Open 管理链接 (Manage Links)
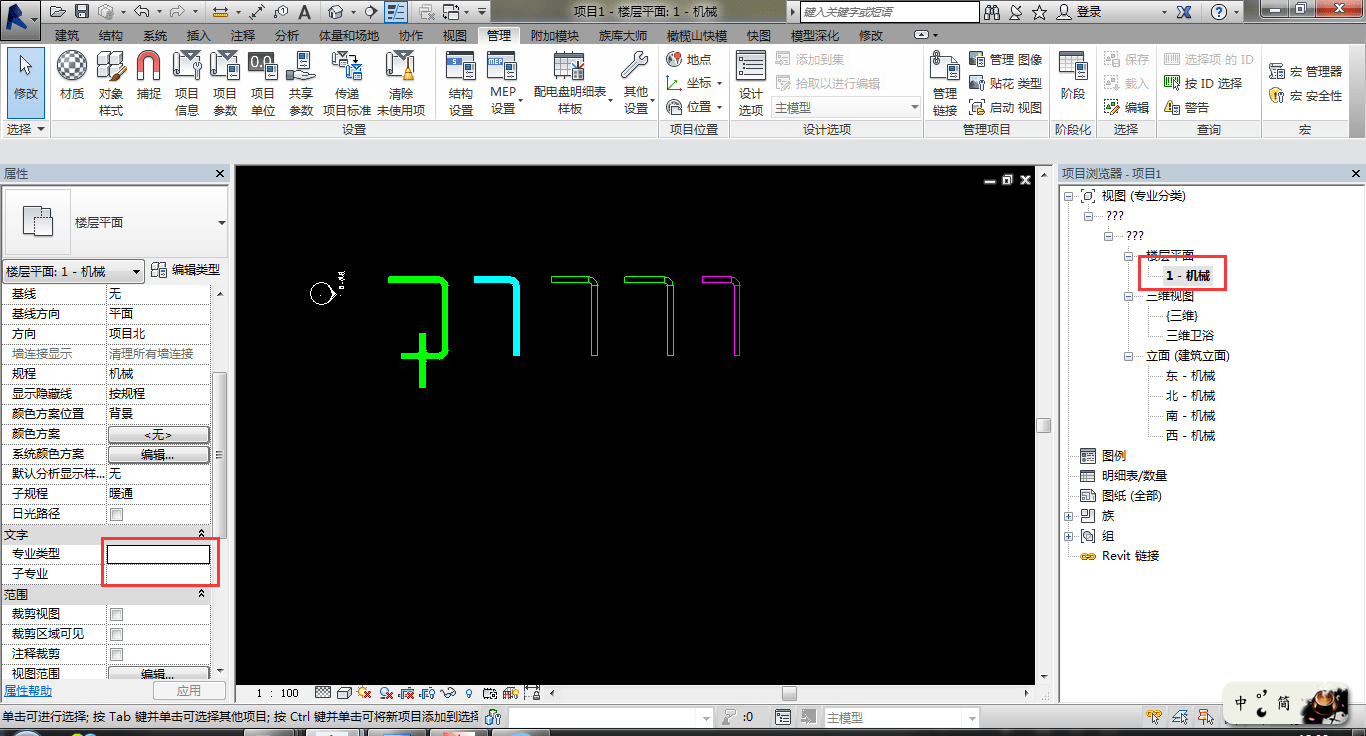The height and width of the screenshot is (736, 1366). [x=945, y=83]
